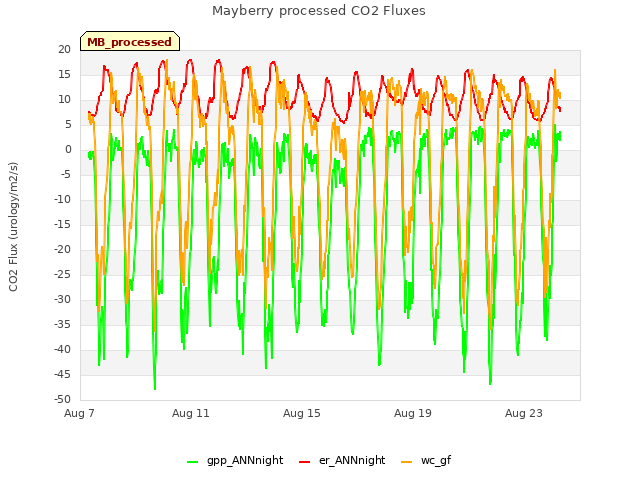640x480 pixels.
Task: Click the CO2 Flux y-axis title
Action: tap(13, 227)
